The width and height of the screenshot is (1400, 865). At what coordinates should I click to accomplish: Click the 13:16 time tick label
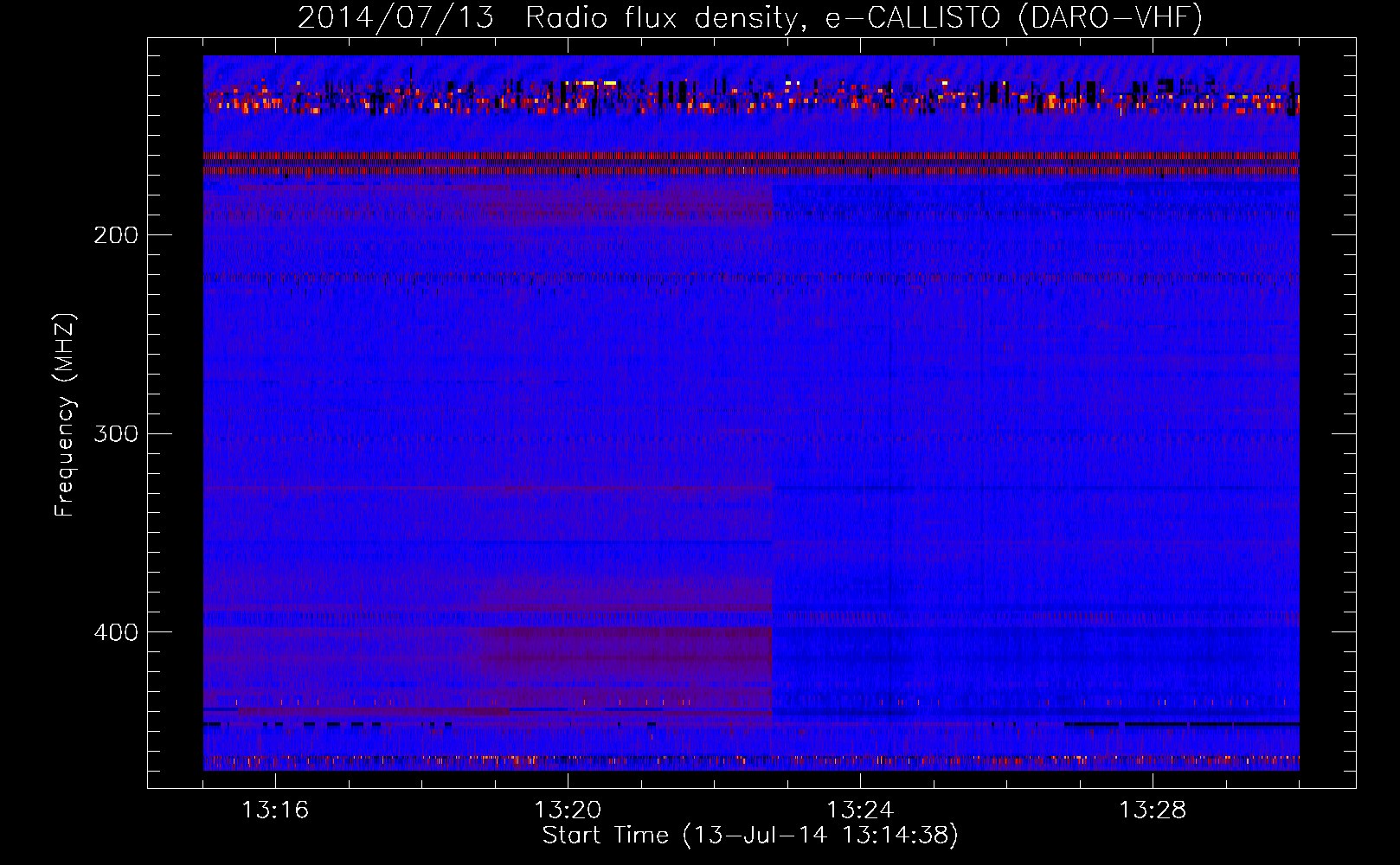(x=275, y=811)
